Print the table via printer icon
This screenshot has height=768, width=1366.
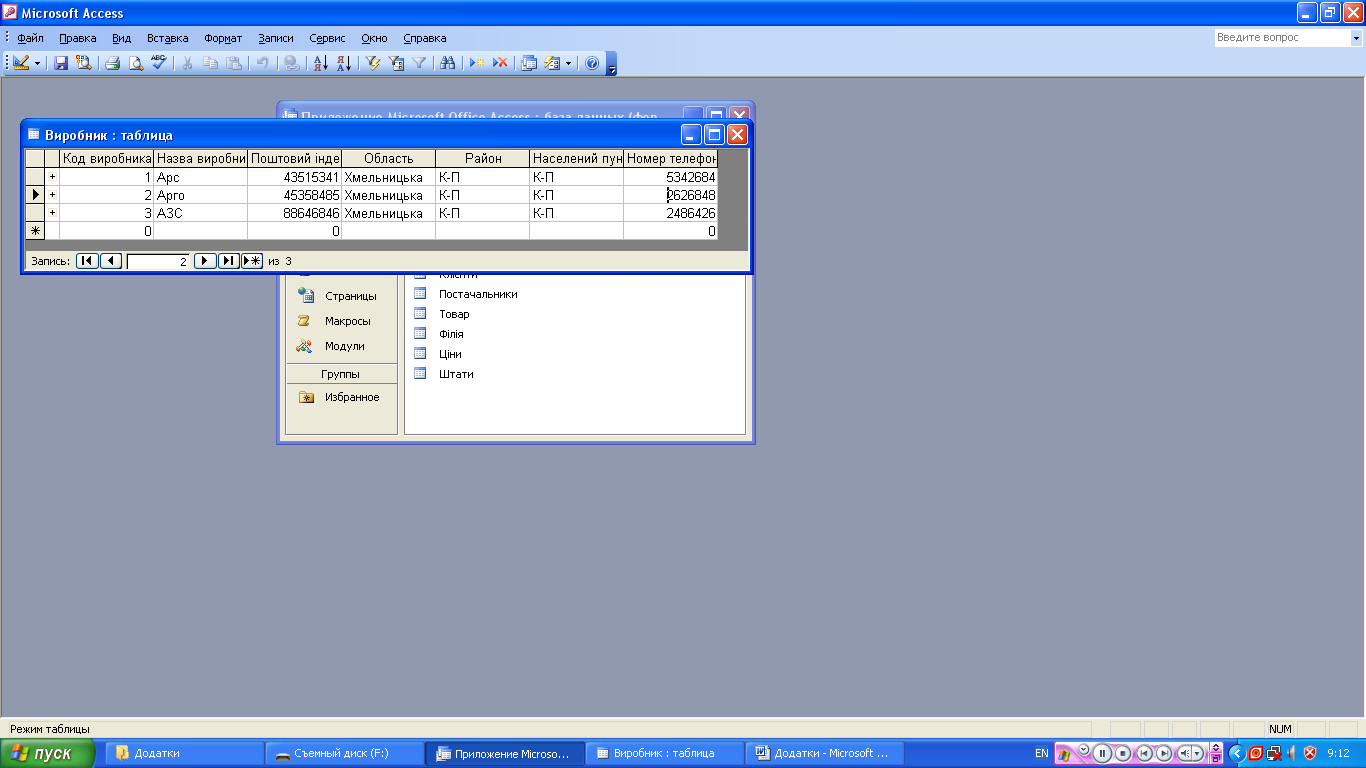coord(113,62)
